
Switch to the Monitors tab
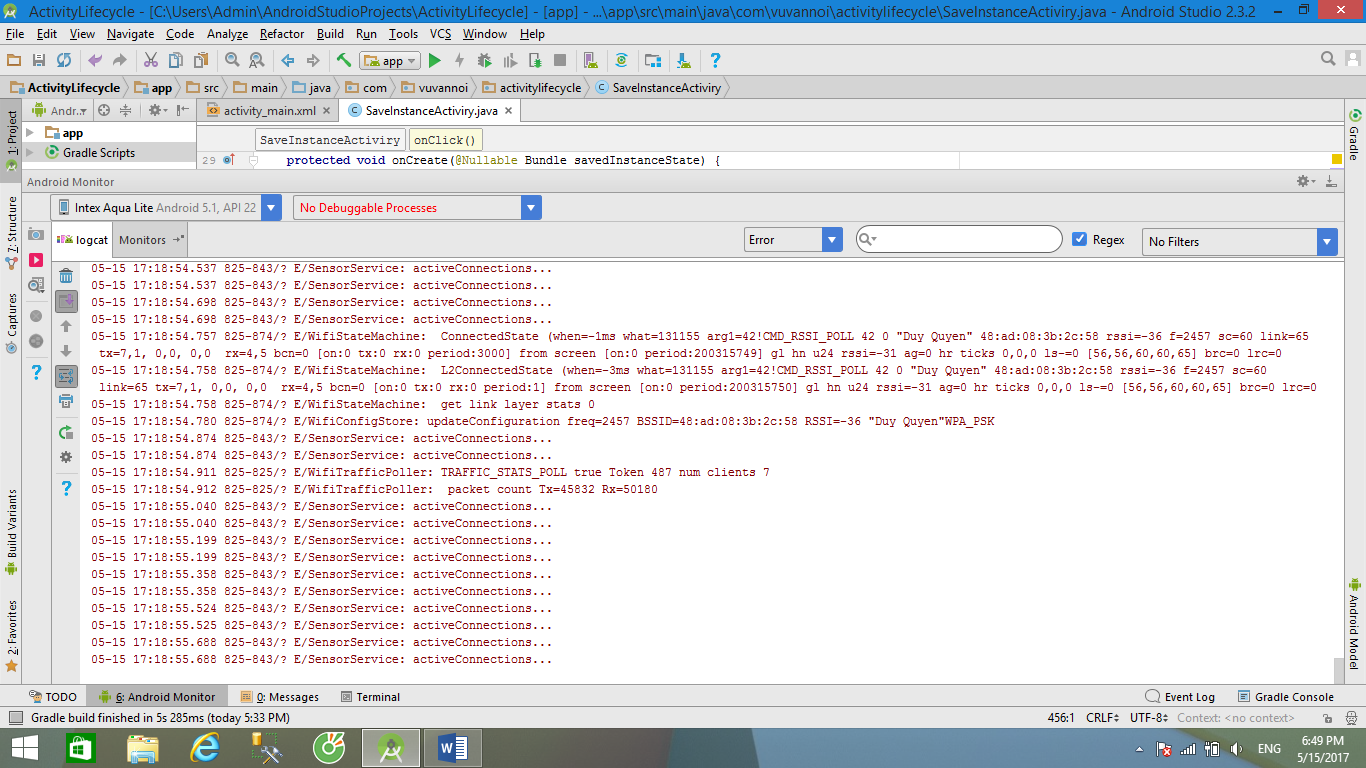click(x=150, y=240)
